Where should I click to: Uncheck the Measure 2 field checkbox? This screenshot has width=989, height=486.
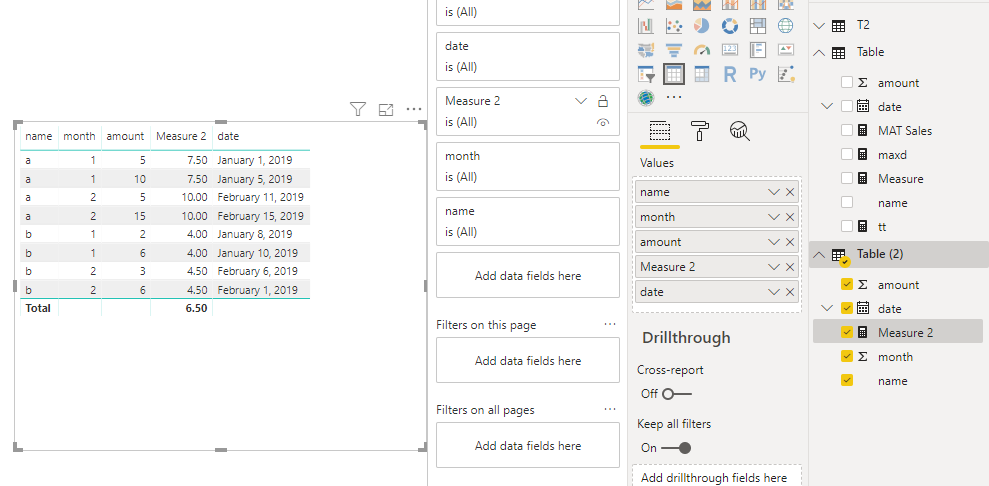[x=847, y=332]
